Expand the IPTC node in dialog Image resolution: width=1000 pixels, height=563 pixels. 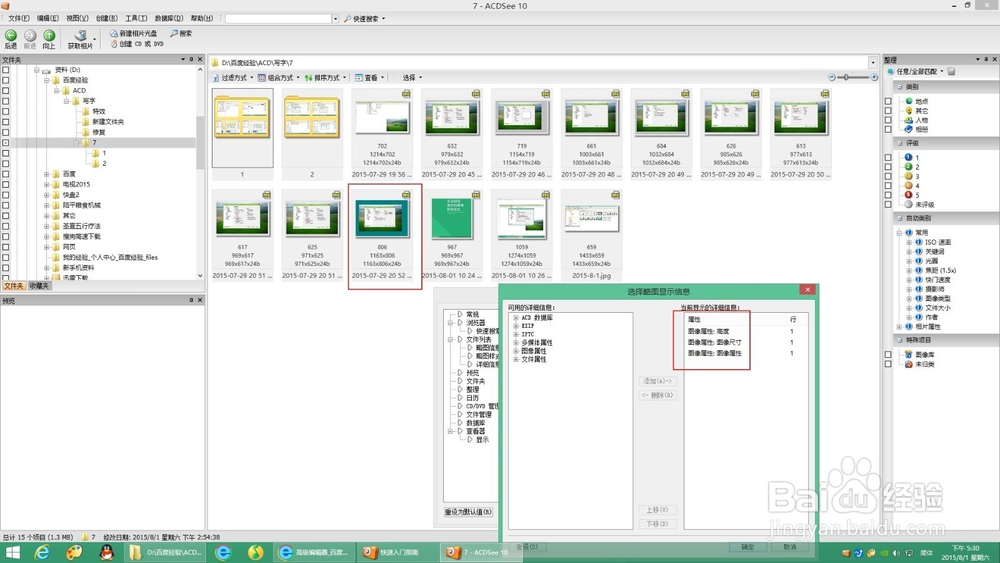click(x=516, y=334)
